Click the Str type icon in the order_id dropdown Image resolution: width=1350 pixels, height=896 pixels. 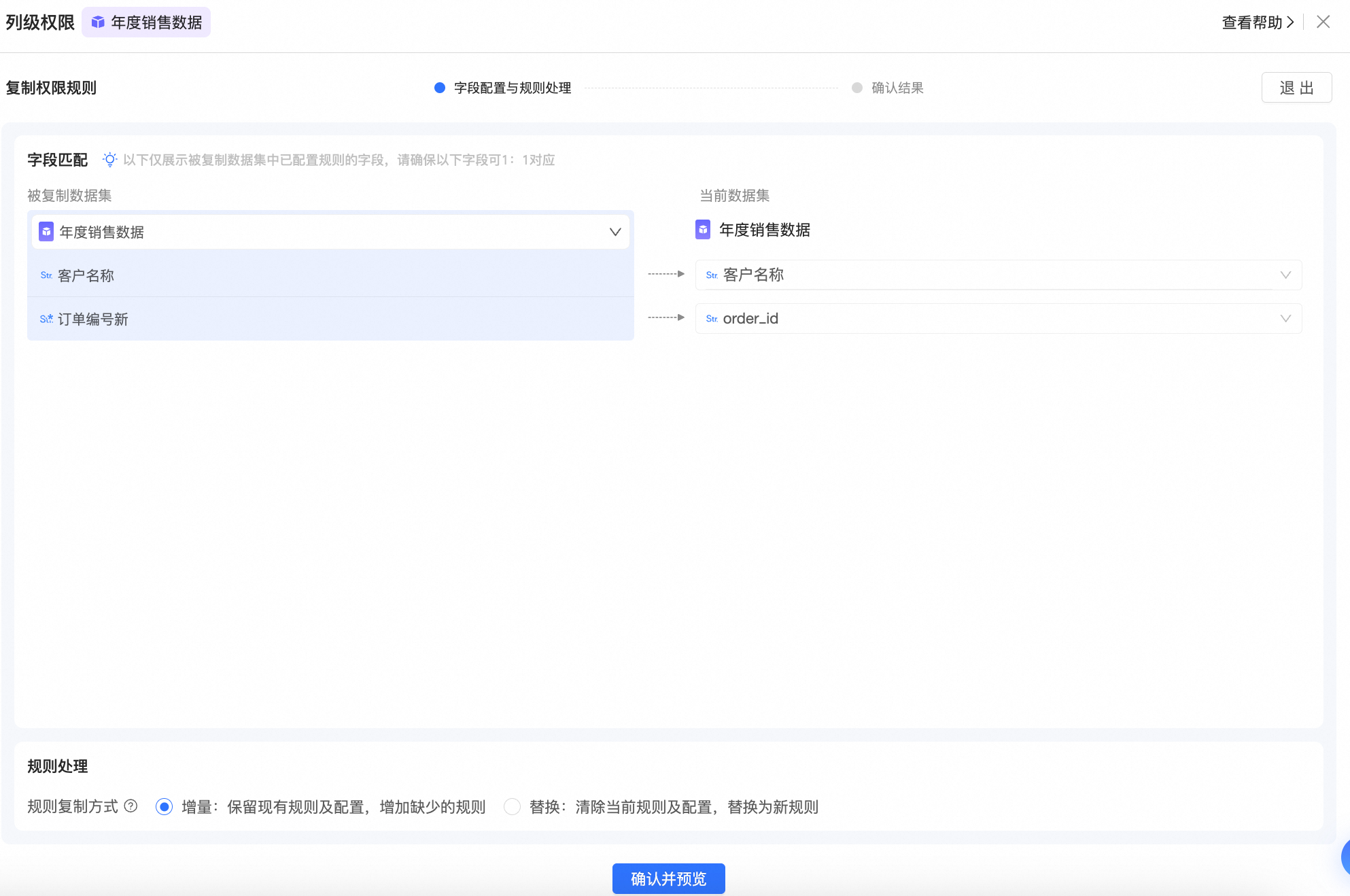tap(712, 319)
